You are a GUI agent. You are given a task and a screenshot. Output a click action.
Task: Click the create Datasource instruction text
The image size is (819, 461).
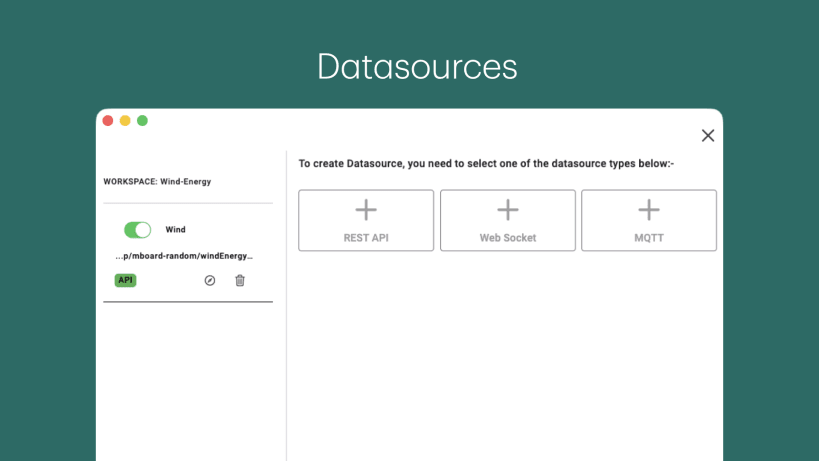point(486,164)
